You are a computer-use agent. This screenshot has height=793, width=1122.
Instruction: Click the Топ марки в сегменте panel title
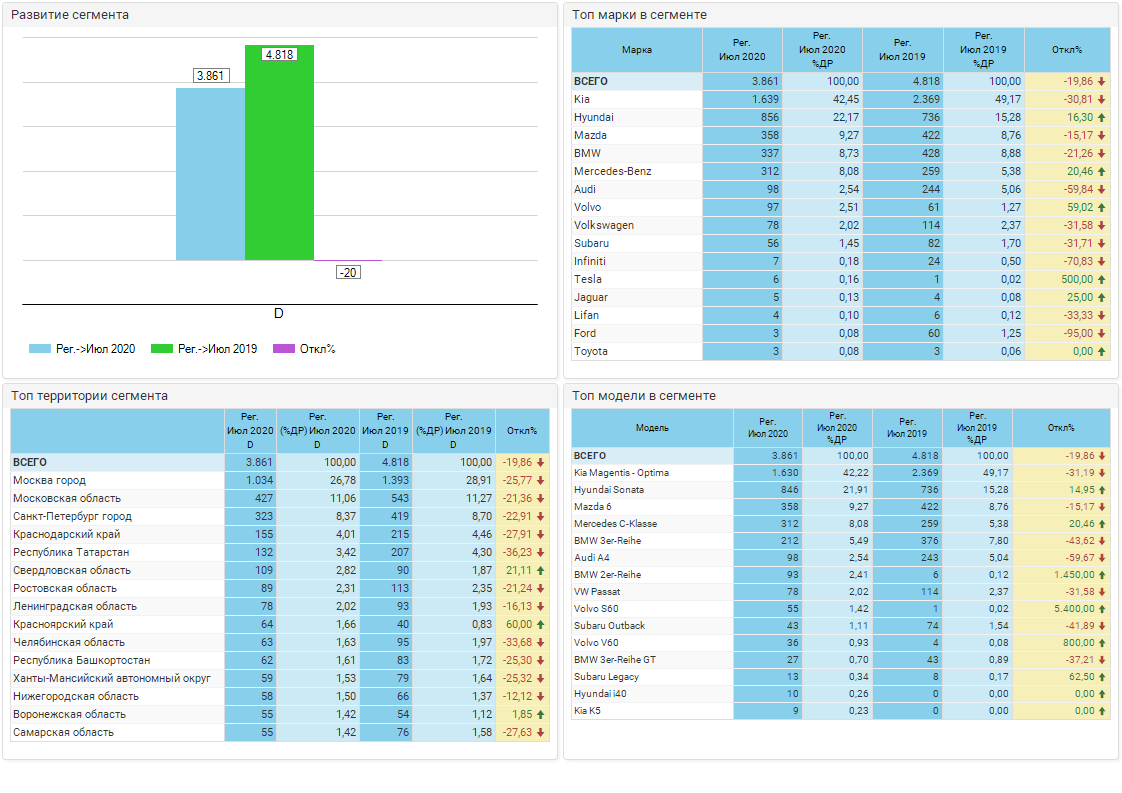coord(640,15)
